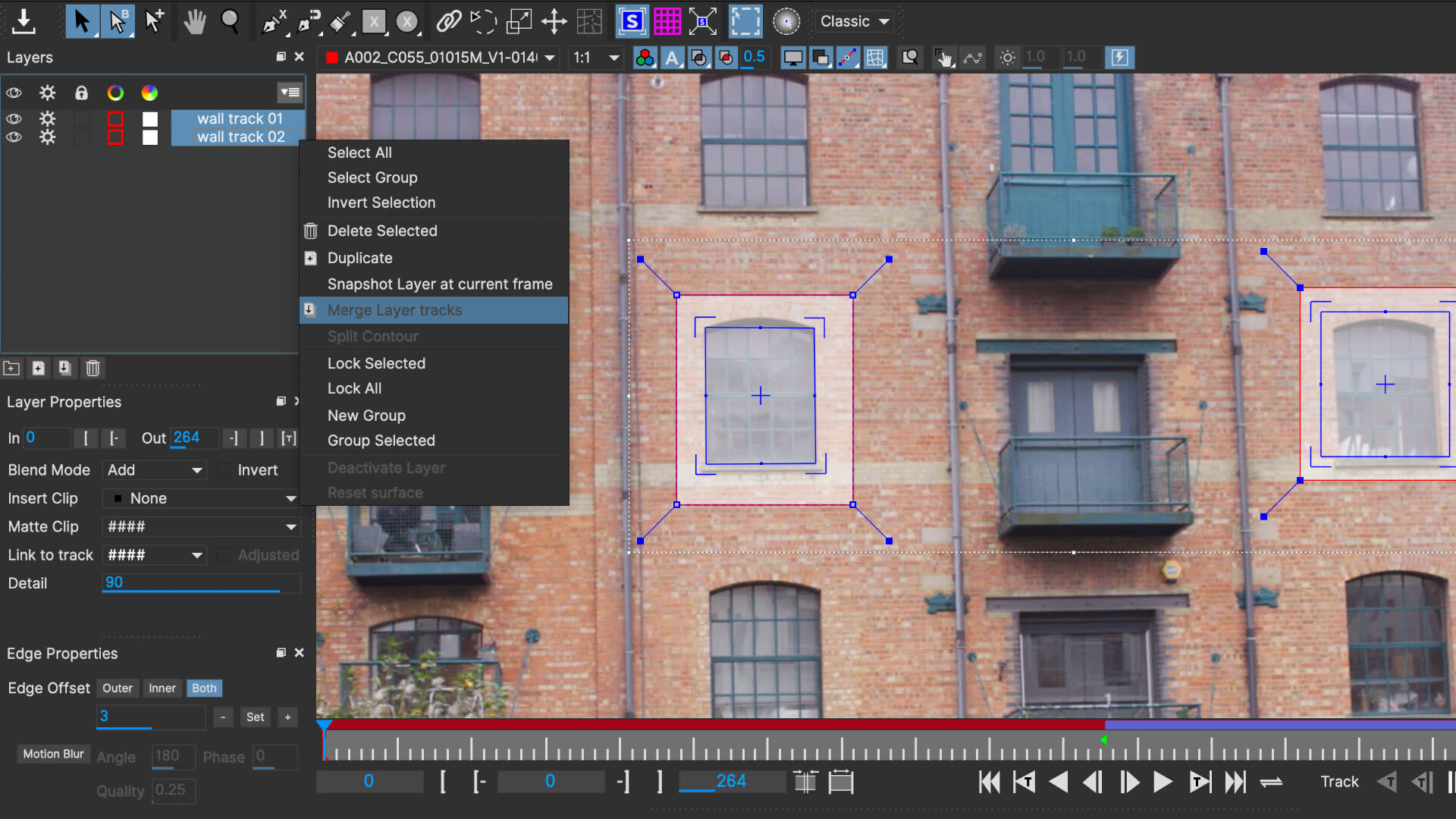Select Snapshot Layer at current frame
The image size is (1456, 819).
(440, 283)
